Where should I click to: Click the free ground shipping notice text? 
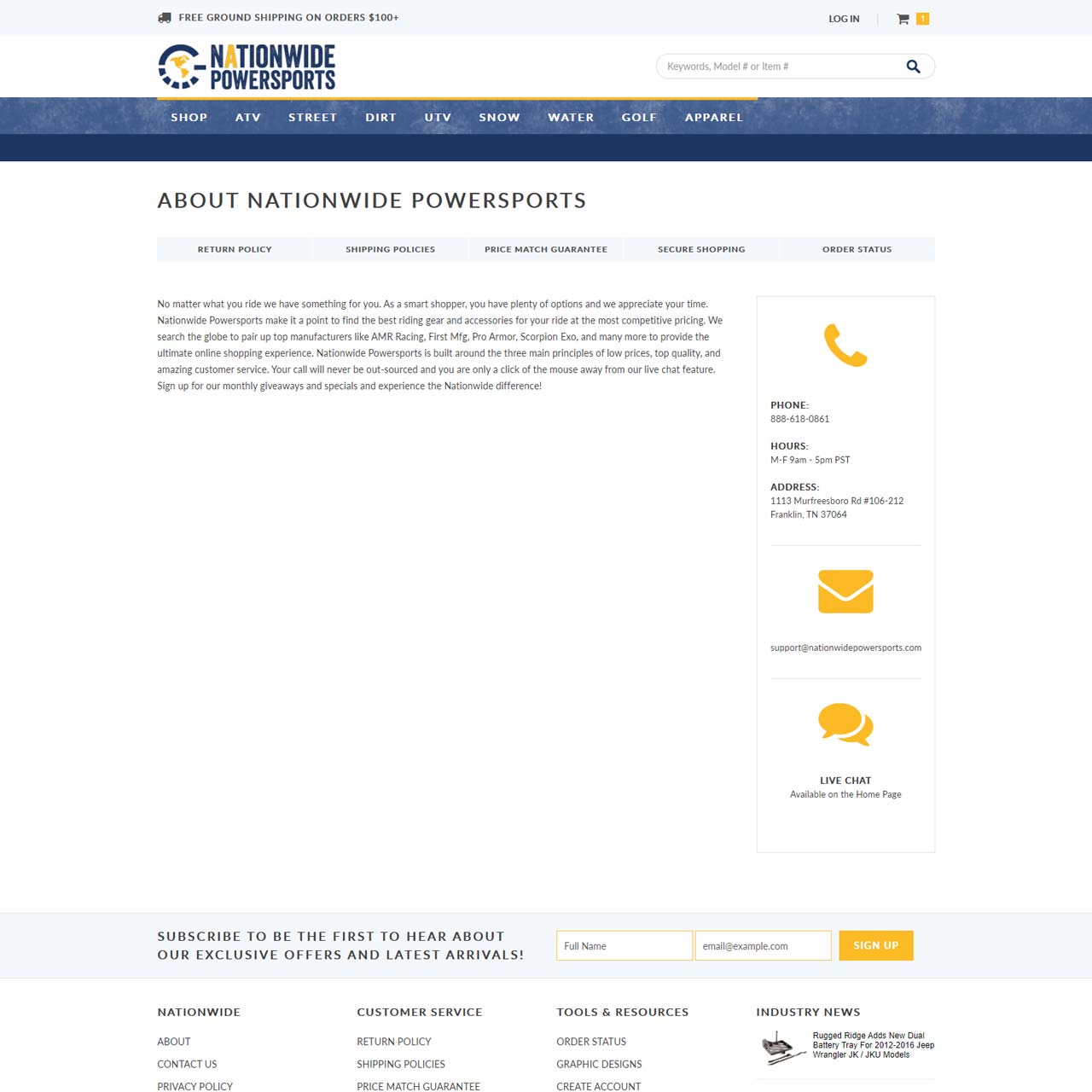tap(288, 17)
